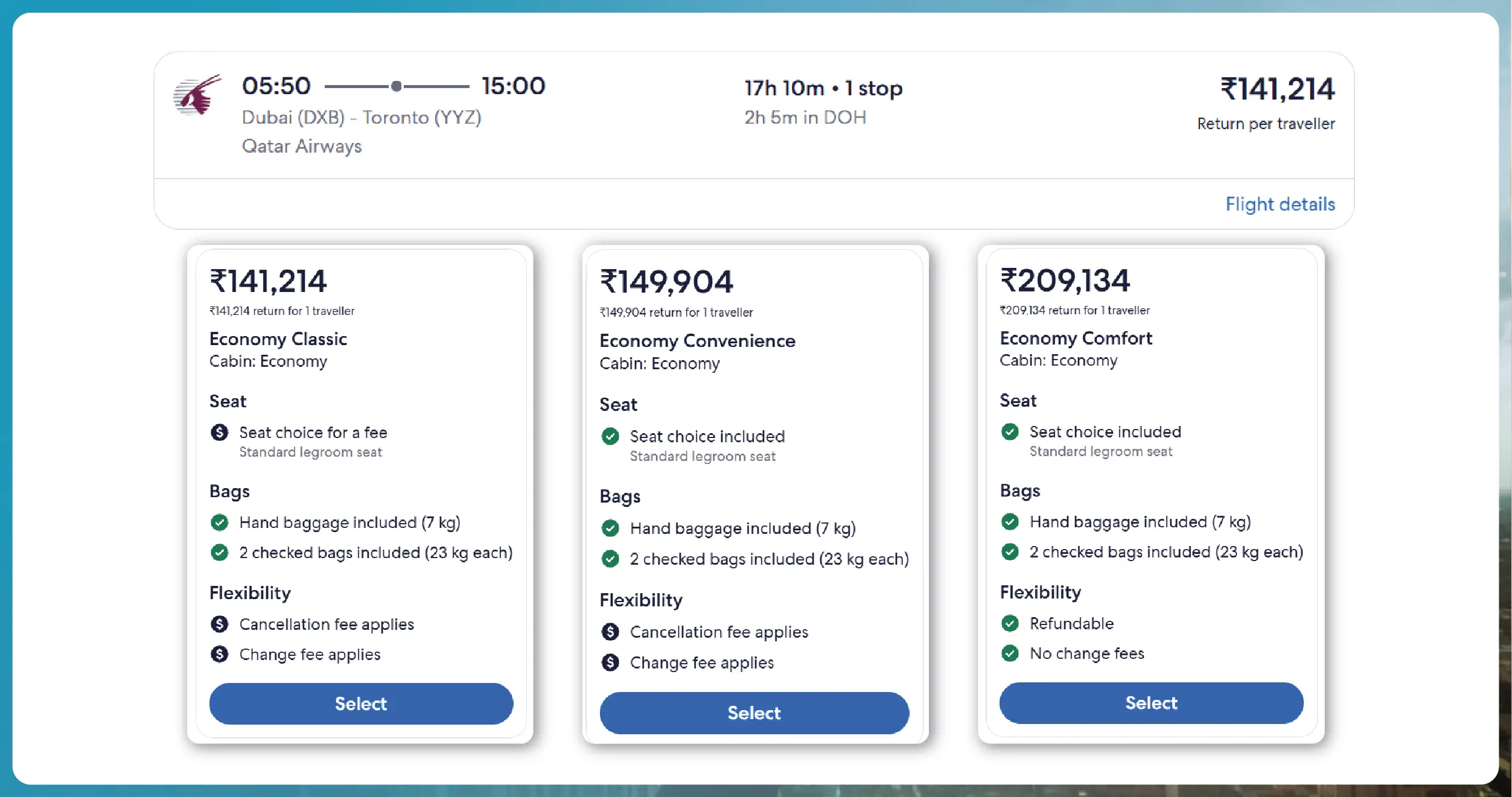Click the hand baggage checkmark in Economy Classic
Image resolution: width=1512 pixels, height=797 pixels.
(220, 522)
